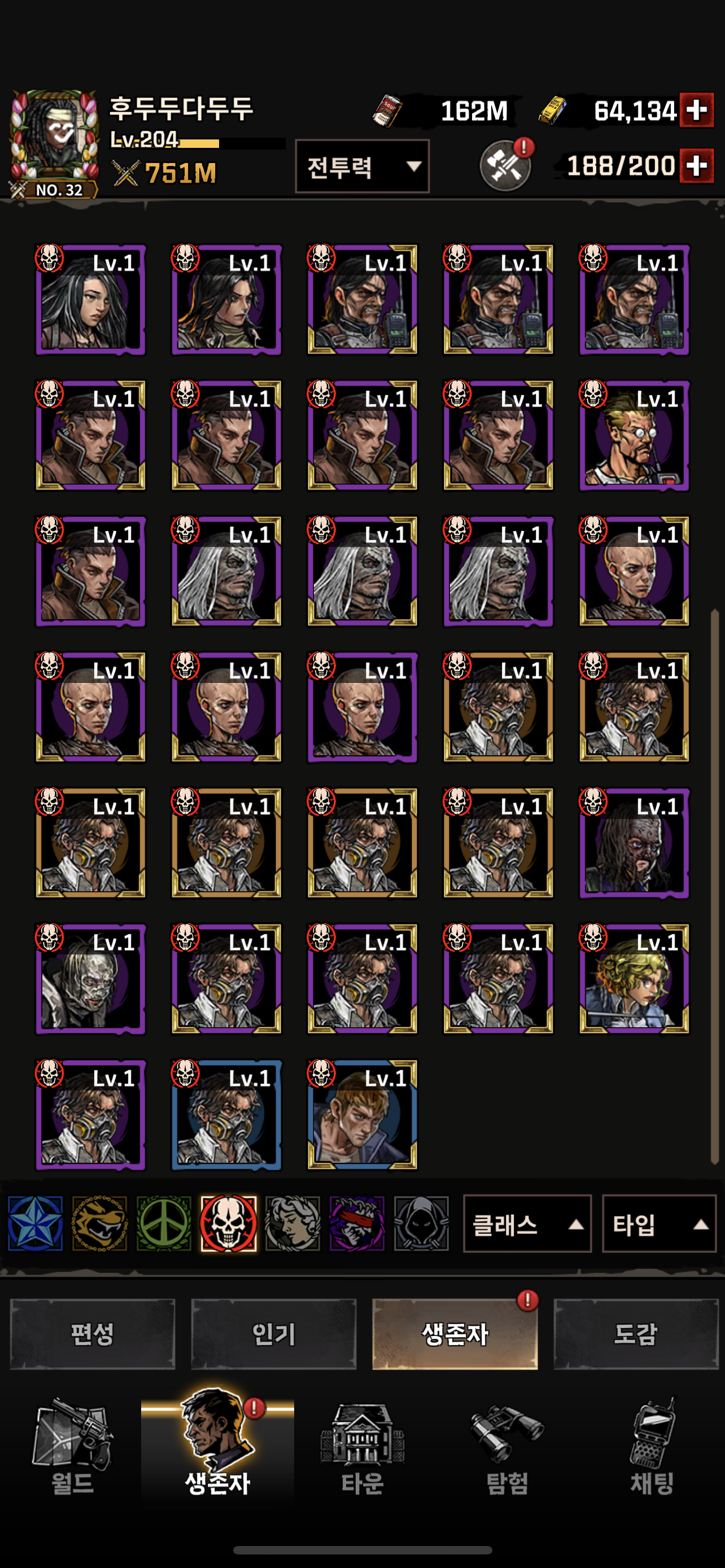Toggle the grey hooded figure faction filter
Image resolution: width=725 pixels, height=1568 pixels.
coord(421,1224)
